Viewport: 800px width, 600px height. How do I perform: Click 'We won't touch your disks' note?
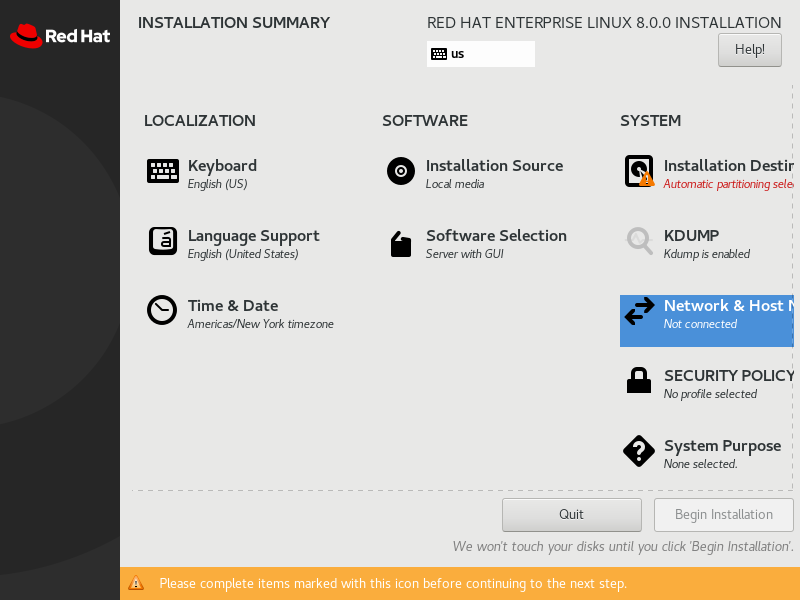pos(623,546)
